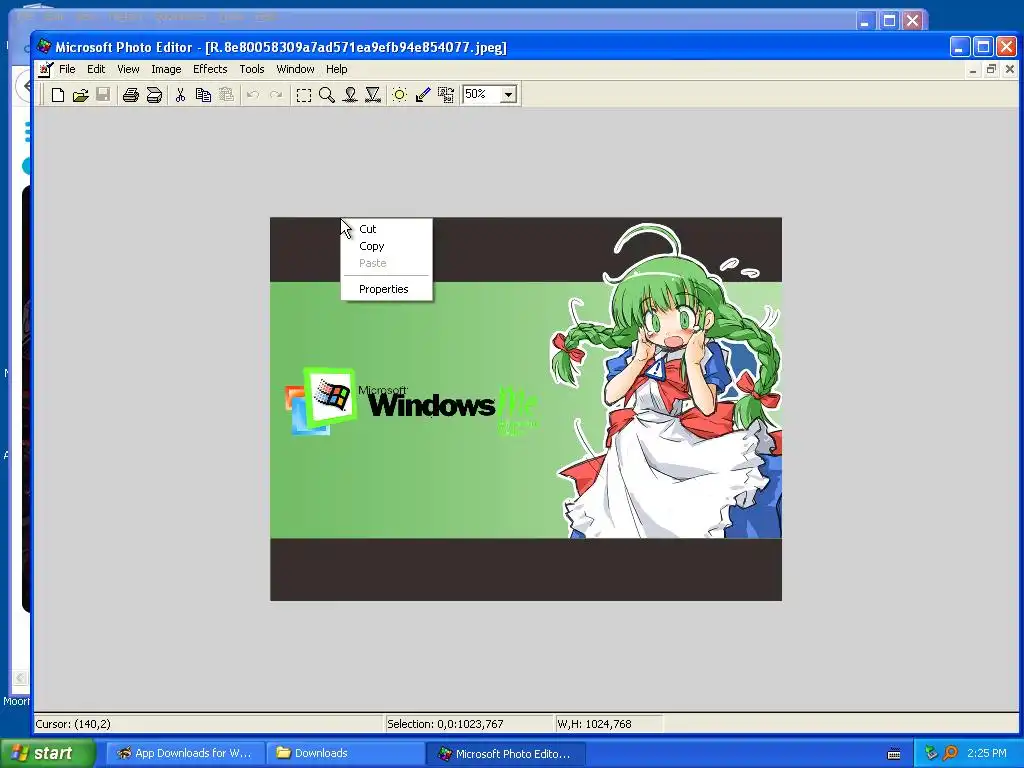The image size is (1024, 768).
Task: Open the Tools menu
Action: point(251,69)
